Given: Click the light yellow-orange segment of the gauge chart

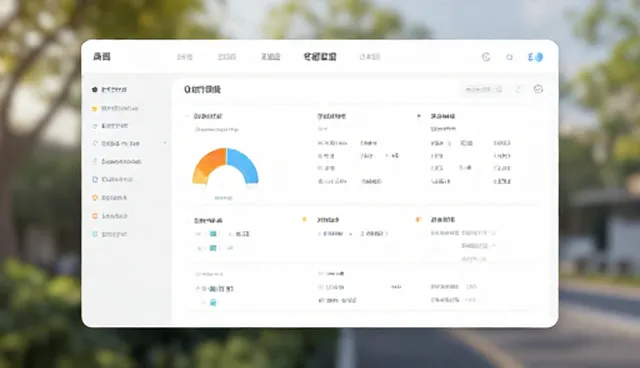Looking at the screenshot, I should (199, 177).
